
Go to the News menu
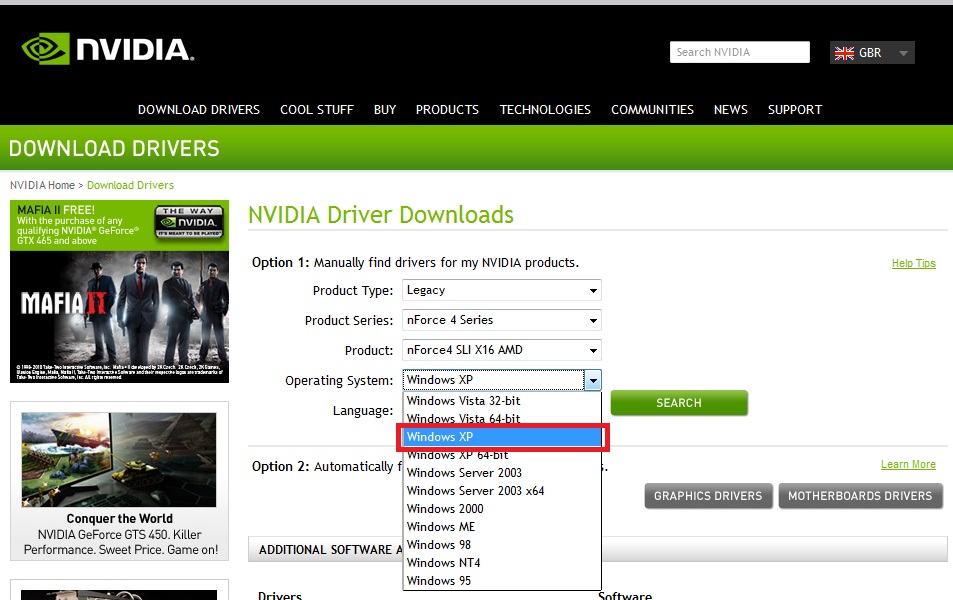point(731,109)
